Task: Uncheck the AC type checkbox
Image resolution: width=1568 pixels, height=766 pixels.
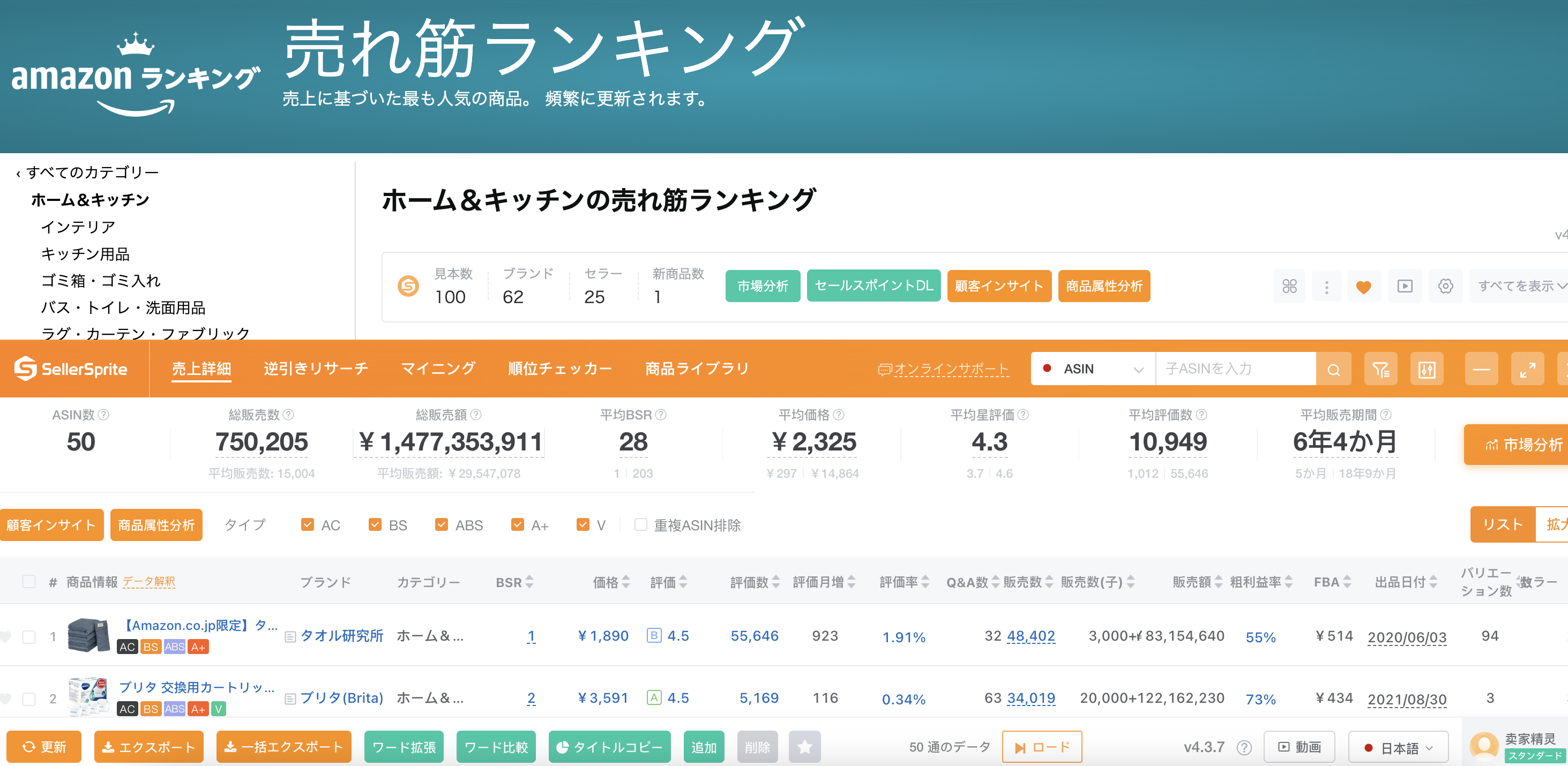Action: 308,524
